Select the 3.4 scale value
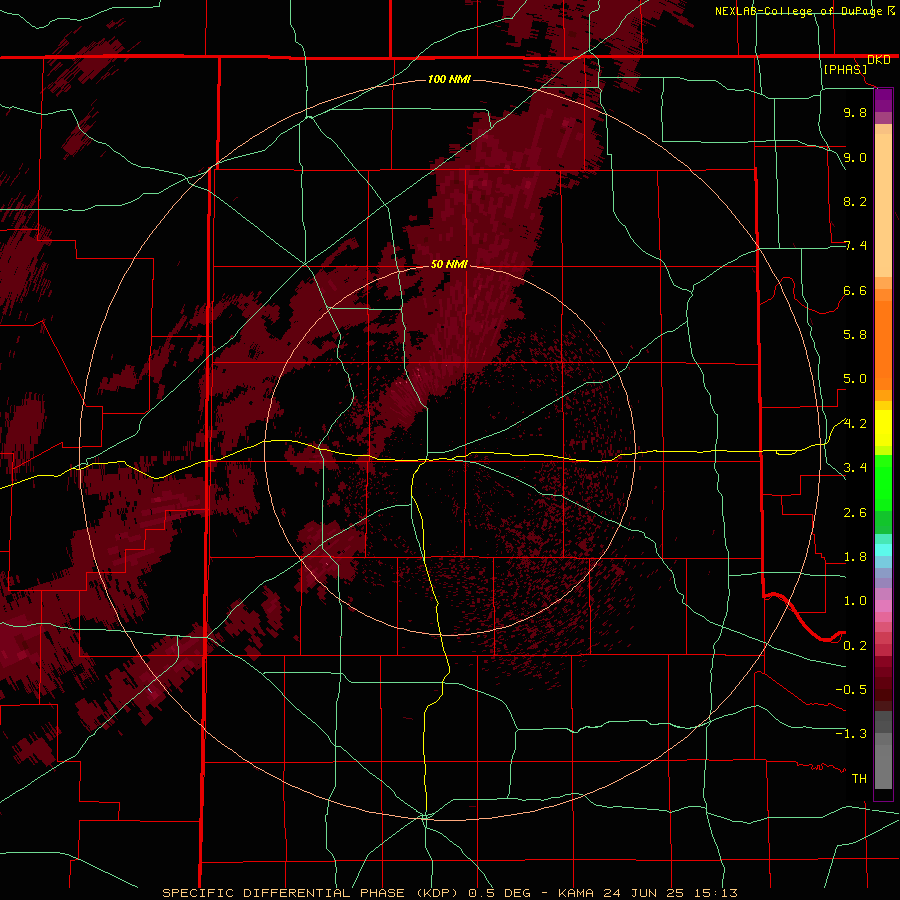 tap(855, 468)
